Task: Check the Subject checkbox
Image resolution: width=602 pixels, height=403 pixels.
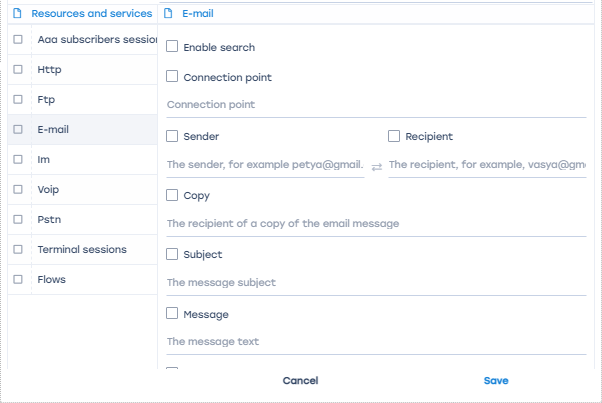Action: 173,254
